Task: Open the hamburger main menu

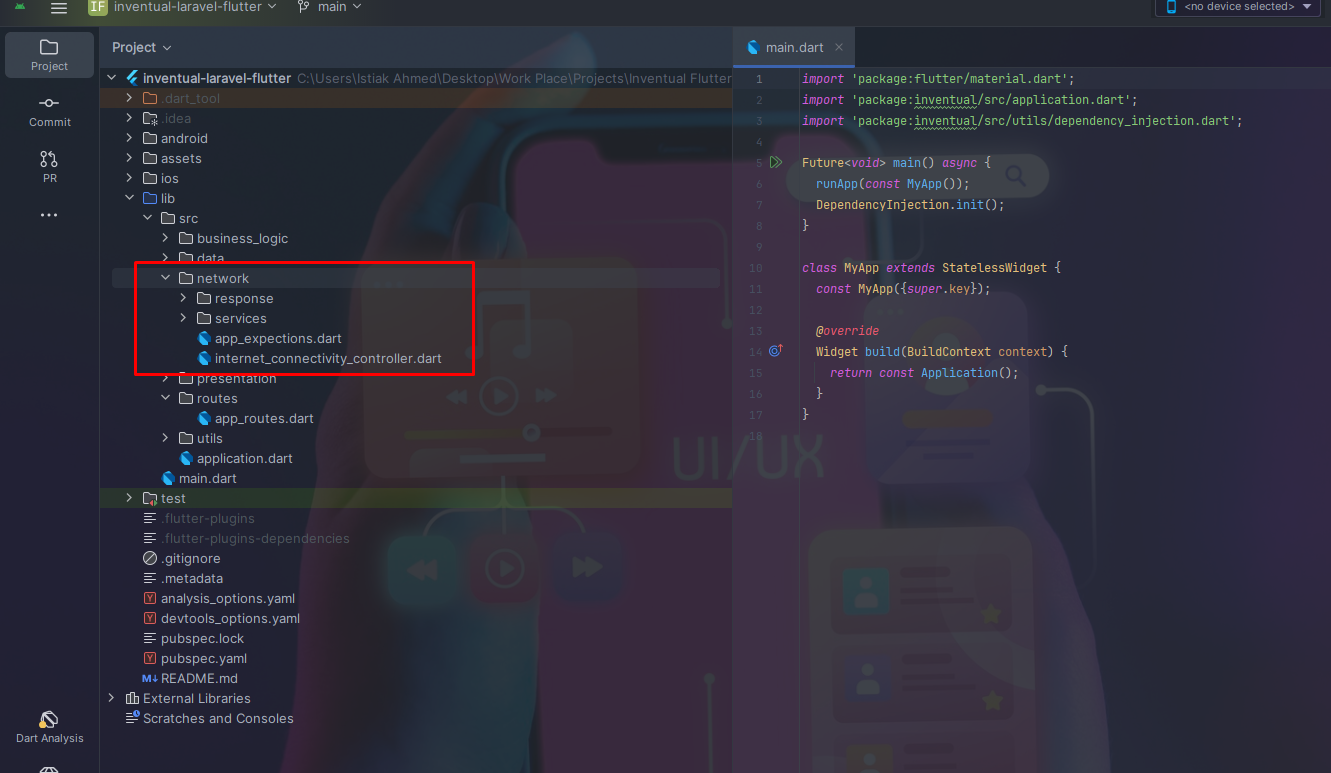Action: pyautogui.click(x=59, y=8)
